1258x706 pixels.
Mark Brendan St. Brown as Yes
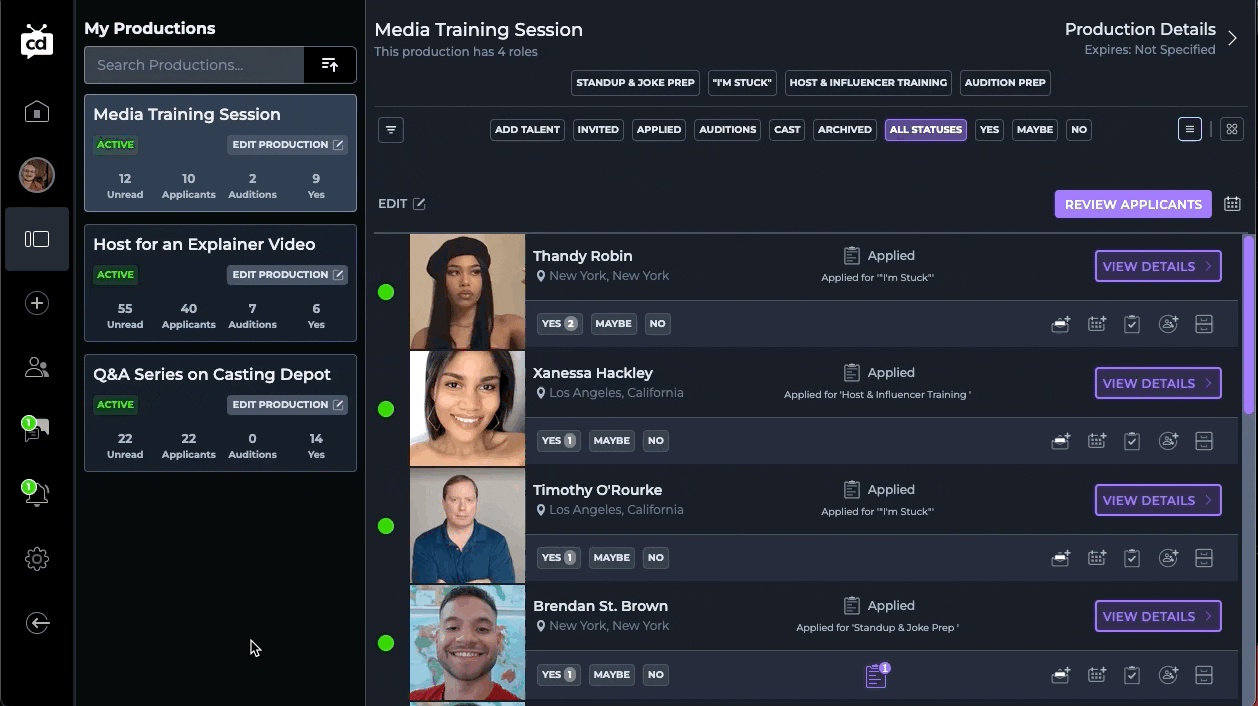[x=559, y=675]
